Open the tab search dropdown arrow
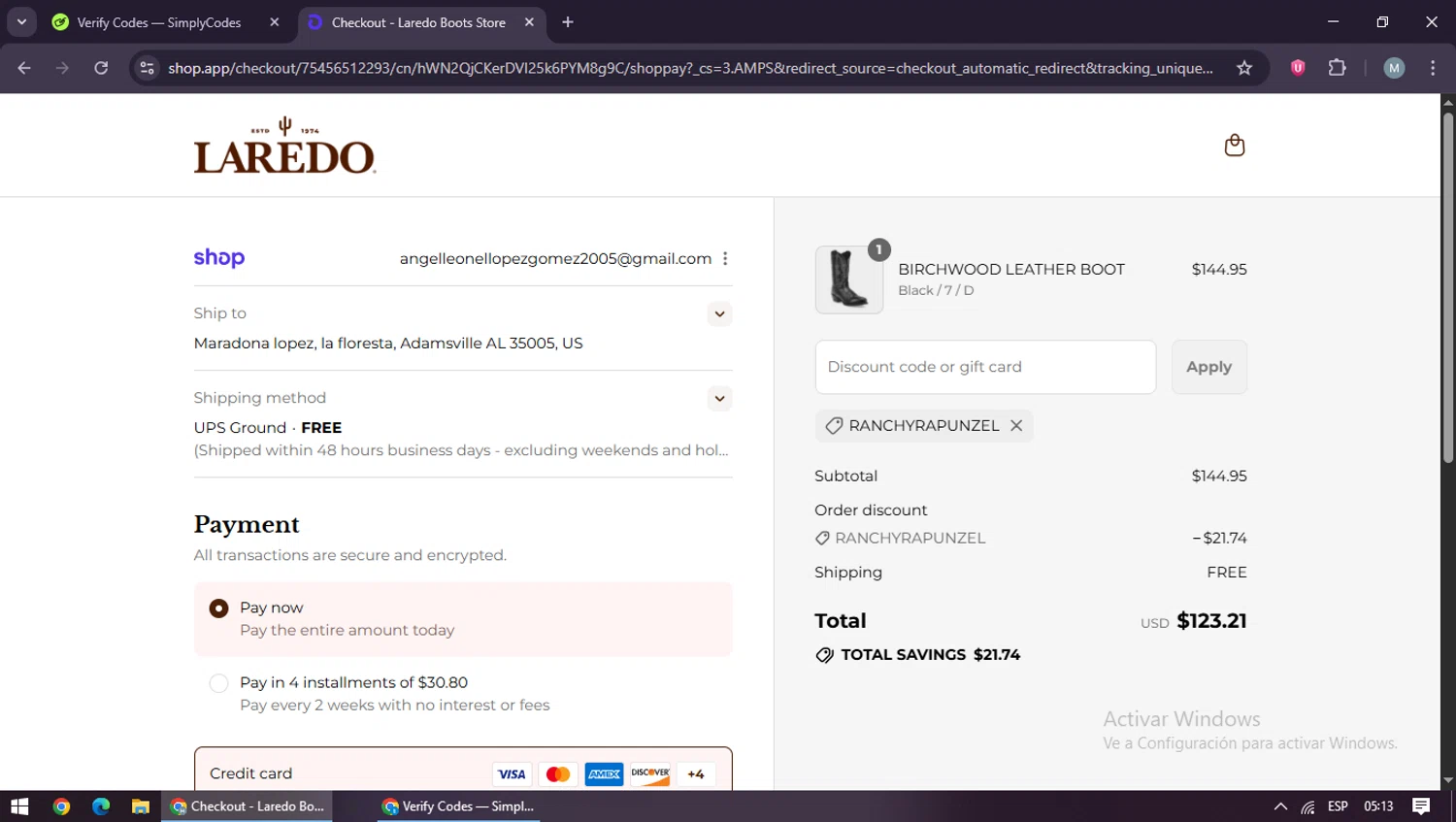The width and height of the screenshot is (1456, 822). pos(21,22)
